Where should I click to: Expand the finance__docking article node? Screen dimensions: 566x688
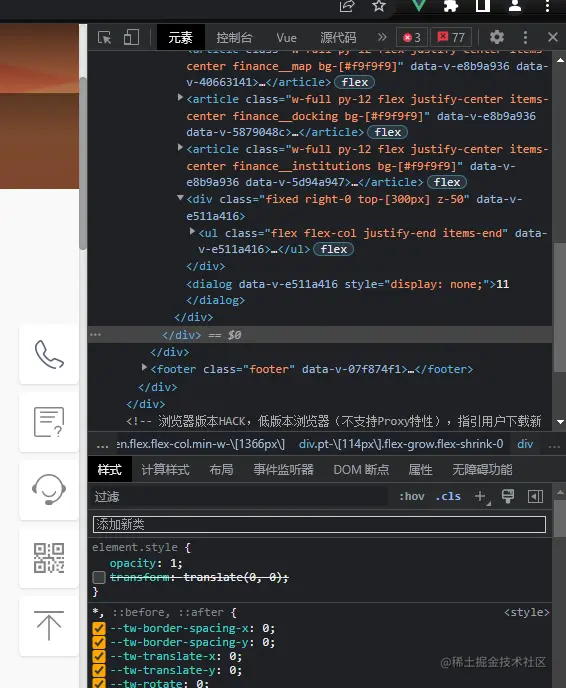click(x=180, y=97)
